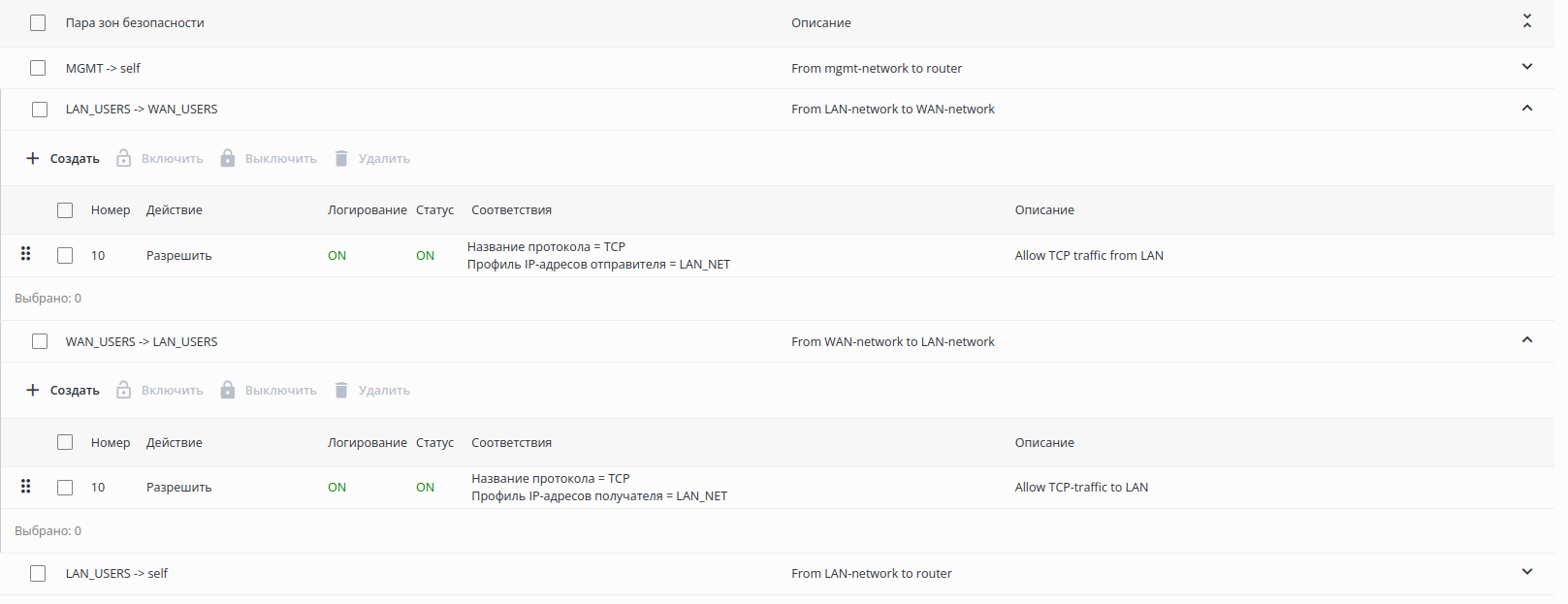Click lock icon for Выключить in WAN_USERS->LAN_USERS
Image resolution: width=1568 pixels, height=604 pixels.
[x=227, y=390]
